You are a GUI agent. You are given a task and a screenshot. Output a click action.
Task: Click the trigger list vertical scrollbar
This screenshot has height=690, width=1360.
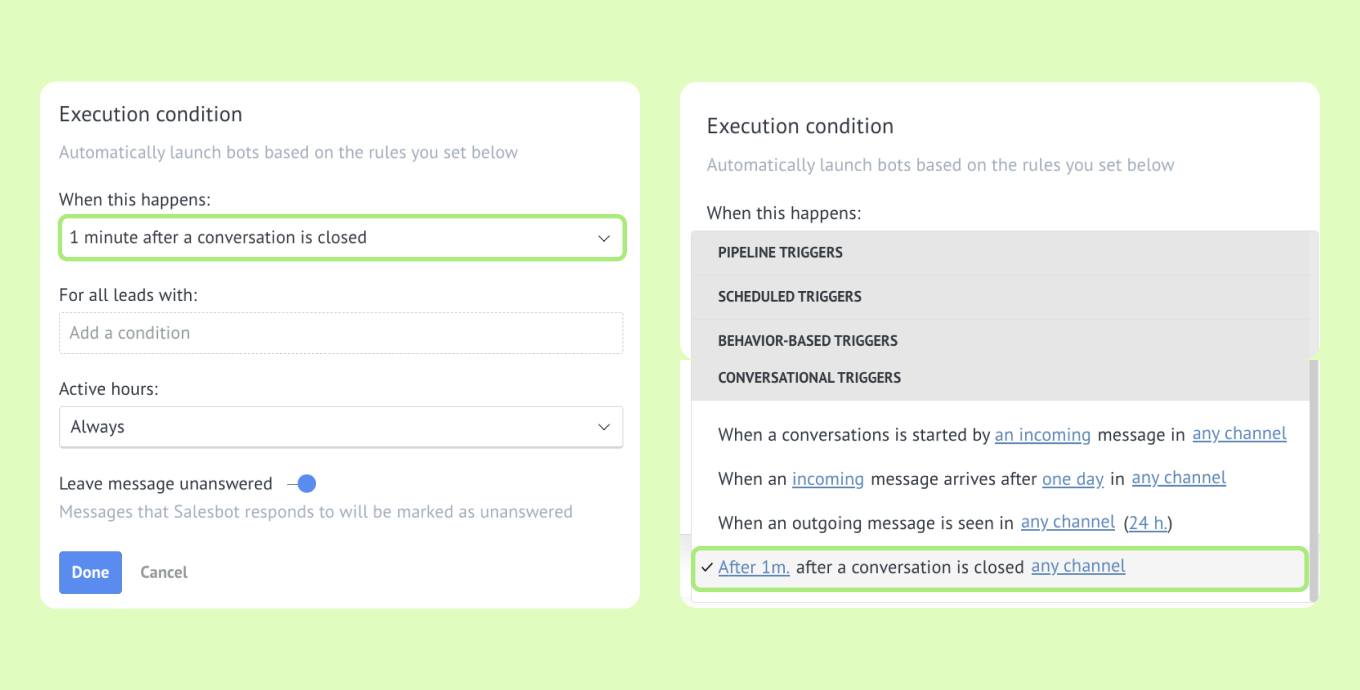(1314, 480)
